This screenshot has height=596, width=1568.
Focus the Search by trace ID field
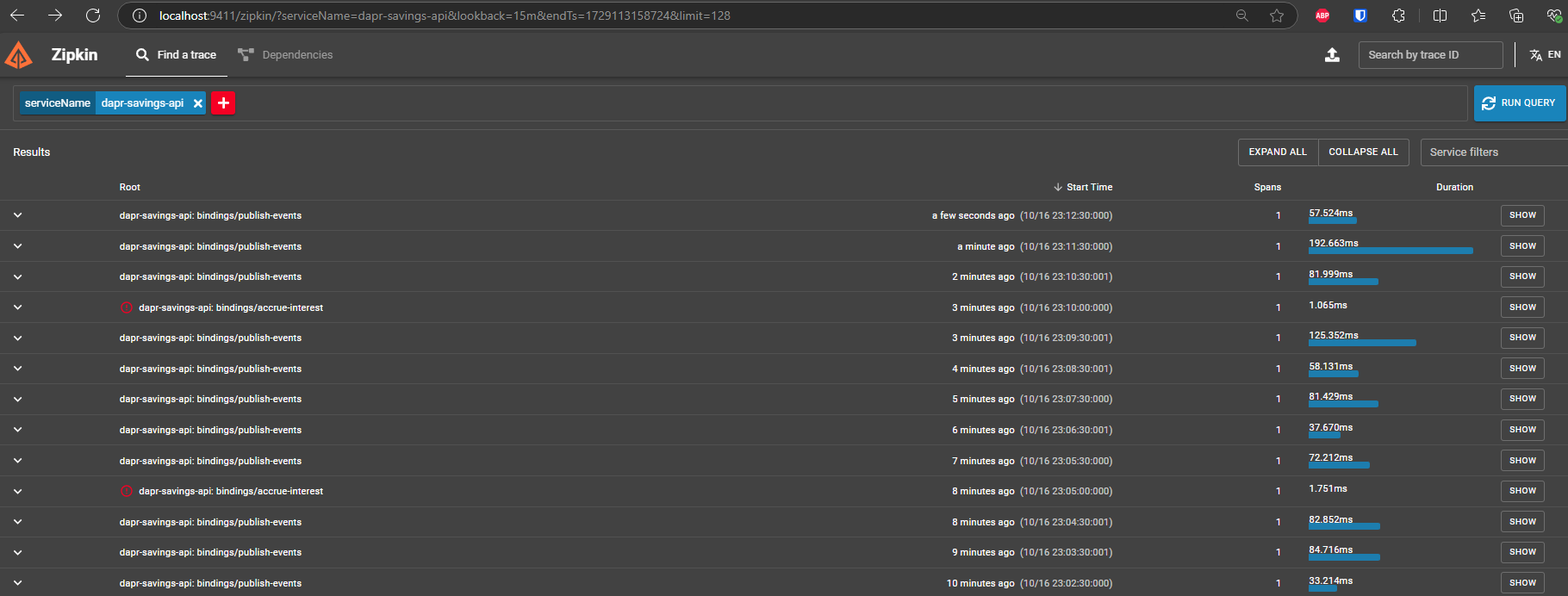tap(1430, 55)
